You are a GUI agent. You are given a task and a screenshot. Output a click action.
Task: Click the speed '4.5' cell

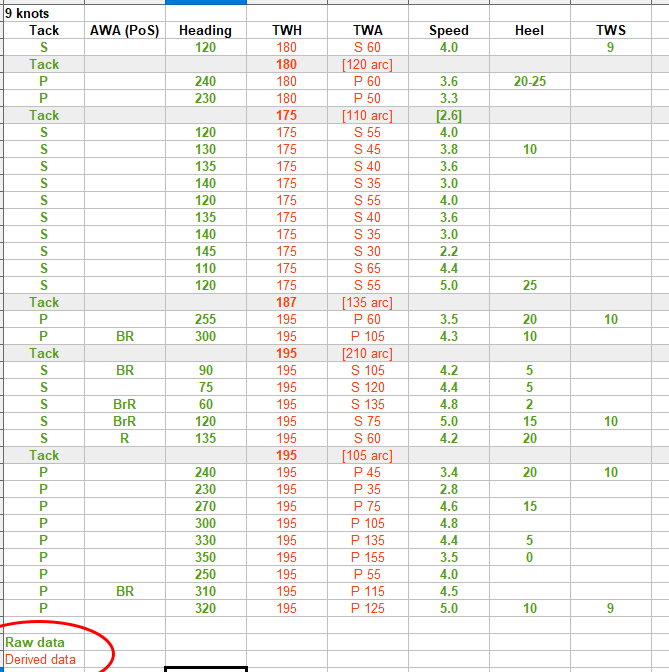coord(449,591)
